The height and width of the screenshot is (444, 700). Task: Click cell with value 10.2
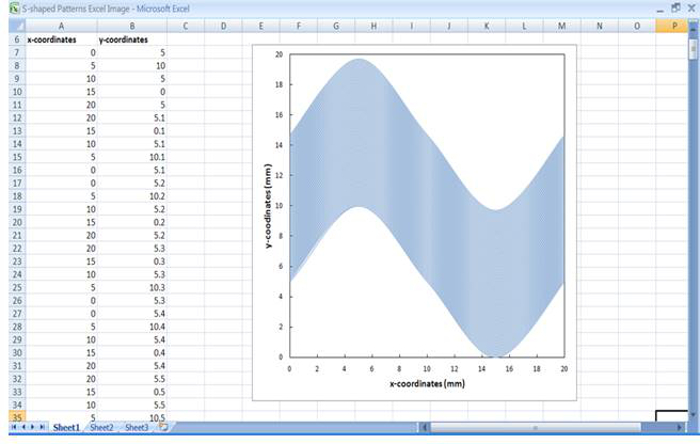(132, 196)
